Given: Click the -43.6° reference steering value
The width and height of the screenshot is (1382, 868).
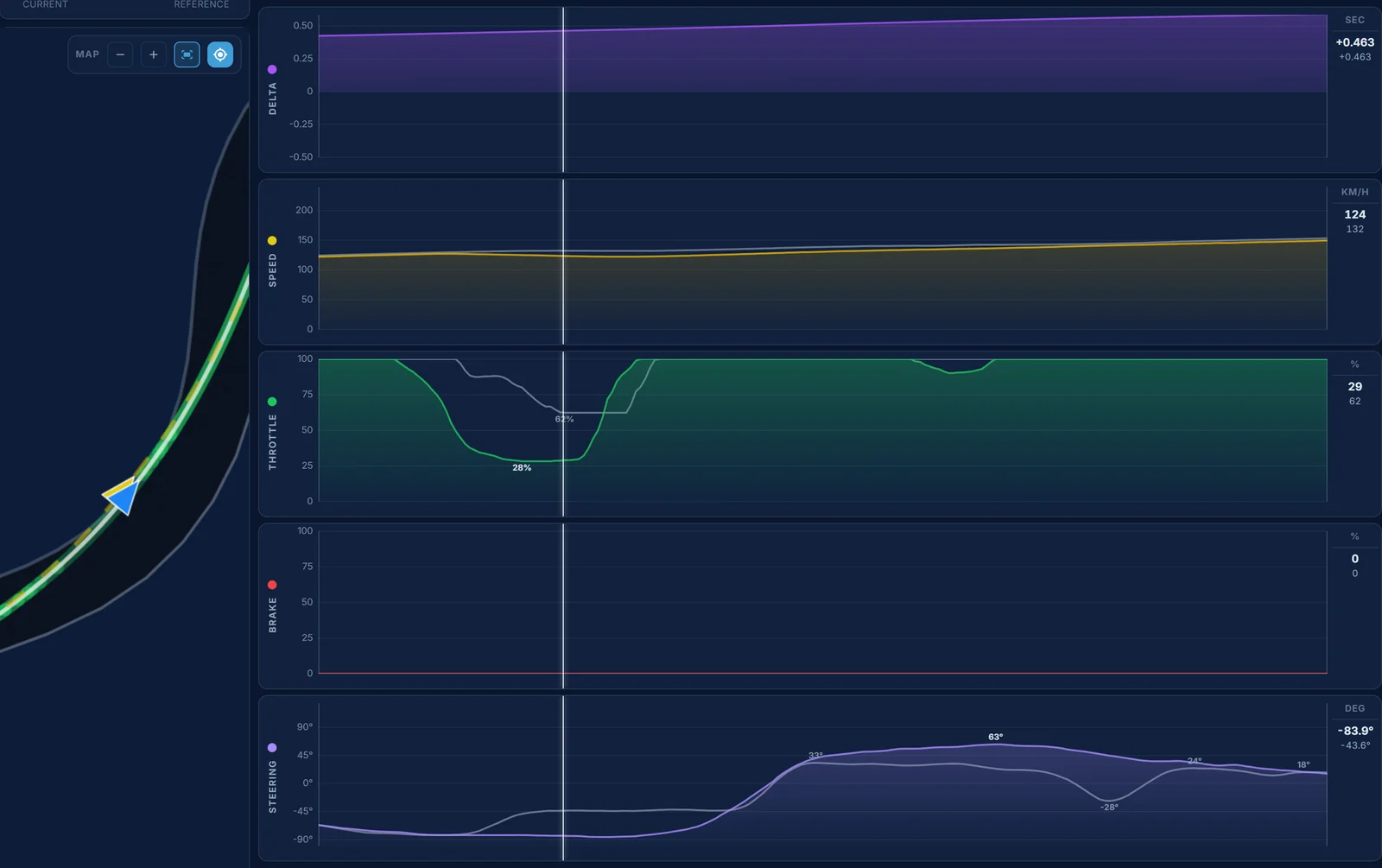Looking at the screenshot, I should (x=1354, y=745).
